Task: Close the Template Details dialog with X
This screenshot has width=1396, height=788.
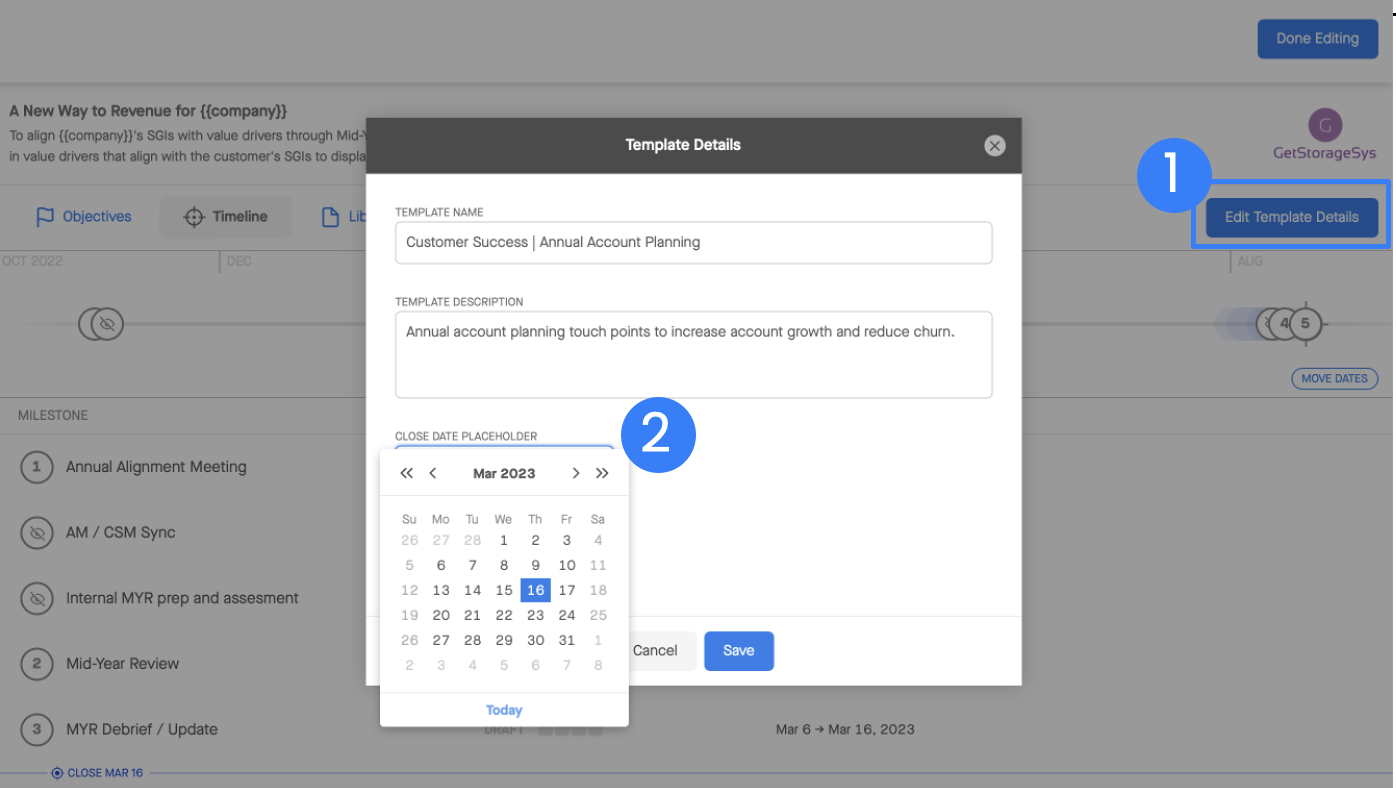Action: tap(994, 146)
